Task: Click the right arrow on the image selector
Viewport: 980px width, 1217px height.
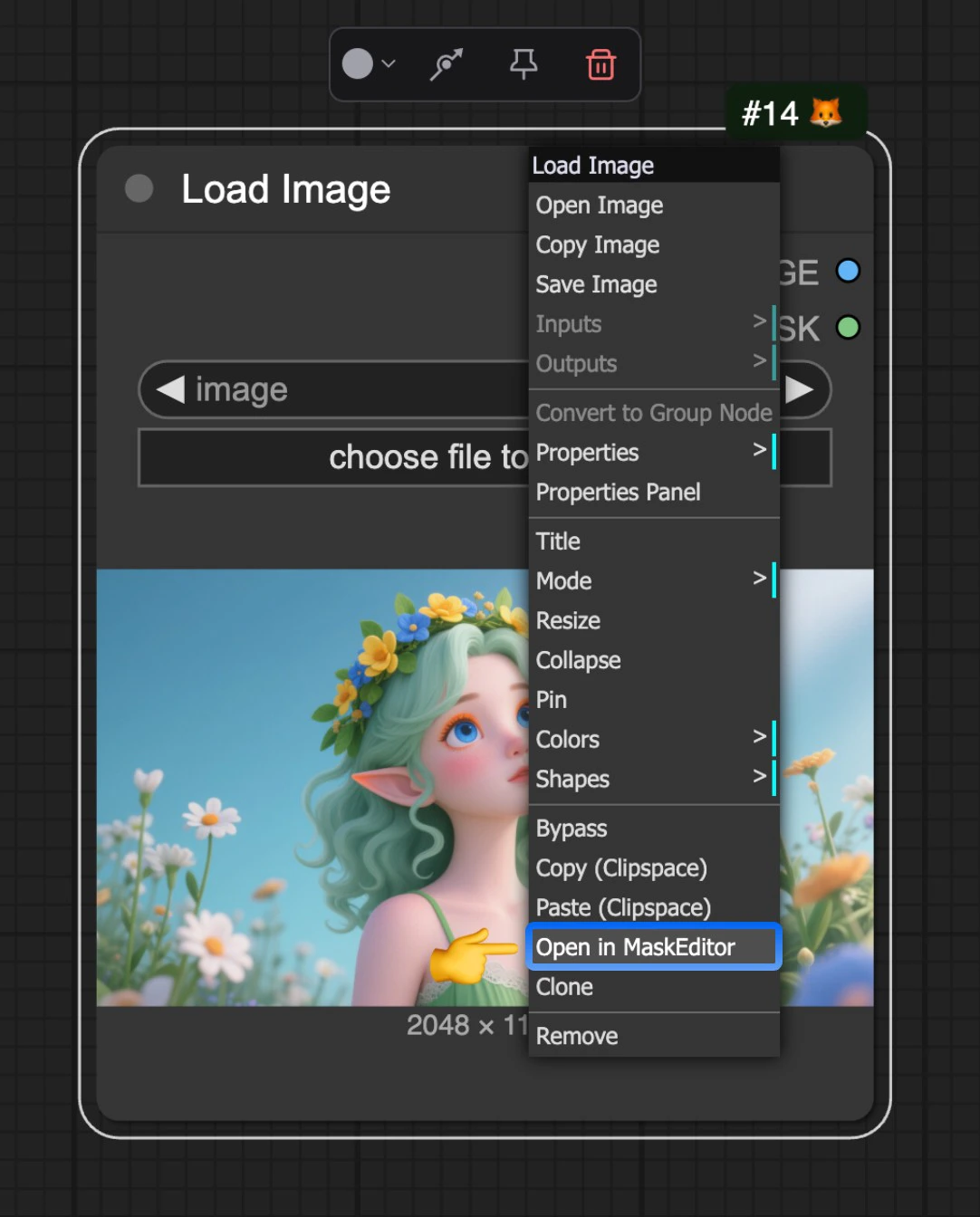Action: [x=801, y=389]
